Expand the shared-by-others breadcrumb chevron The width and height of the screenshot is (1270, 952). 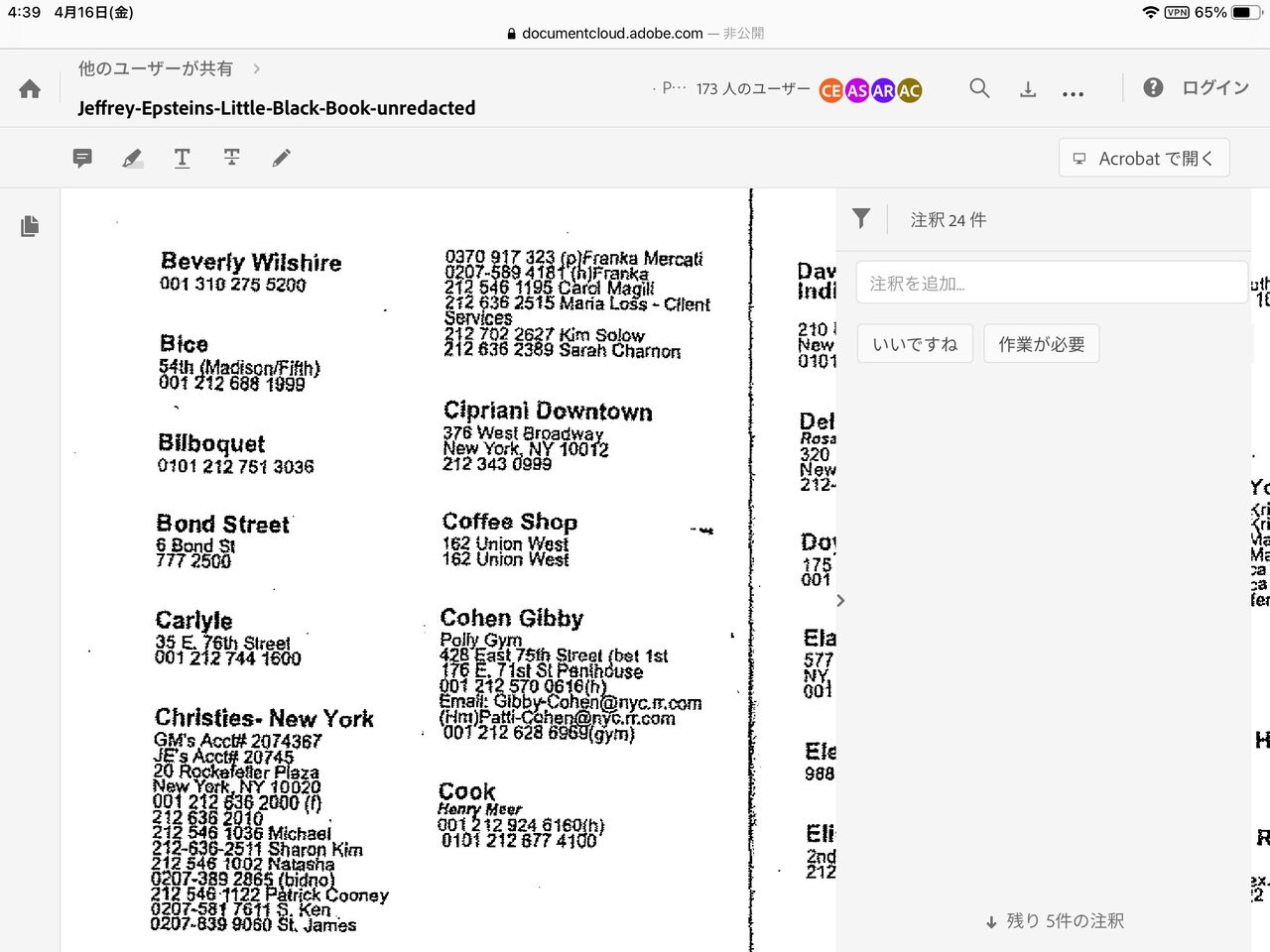click(257, 68)
